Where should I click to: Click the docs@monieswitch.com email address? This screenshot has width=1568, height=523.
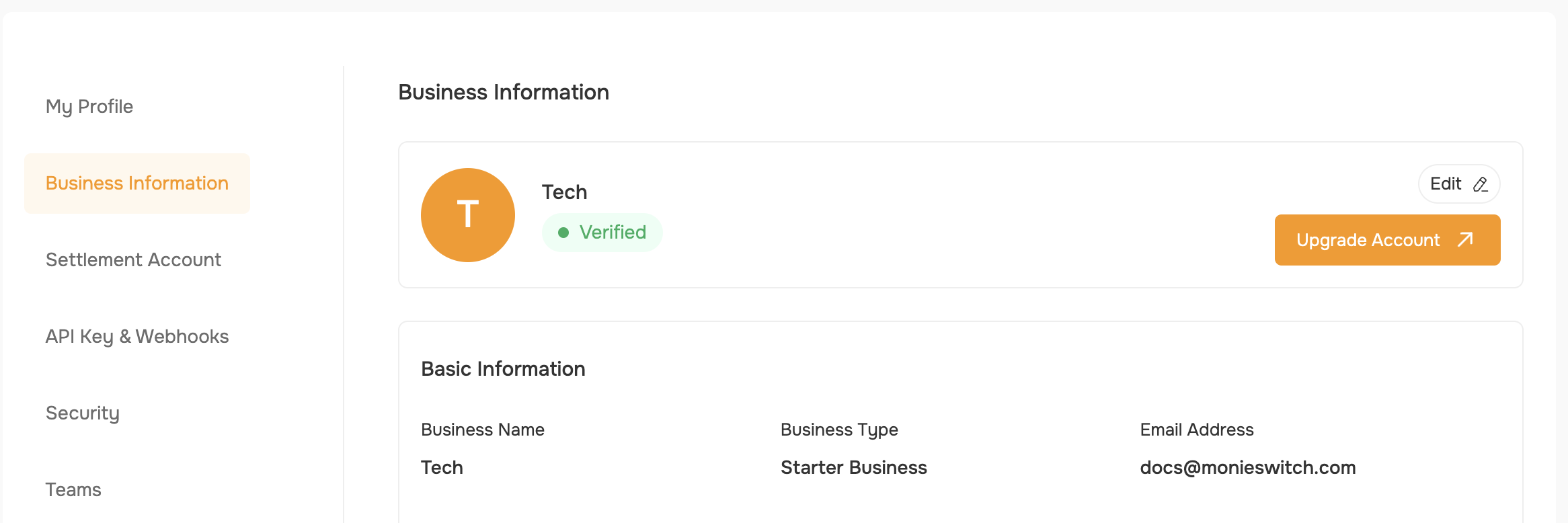pyautogui.click(x=1248, y=467)
